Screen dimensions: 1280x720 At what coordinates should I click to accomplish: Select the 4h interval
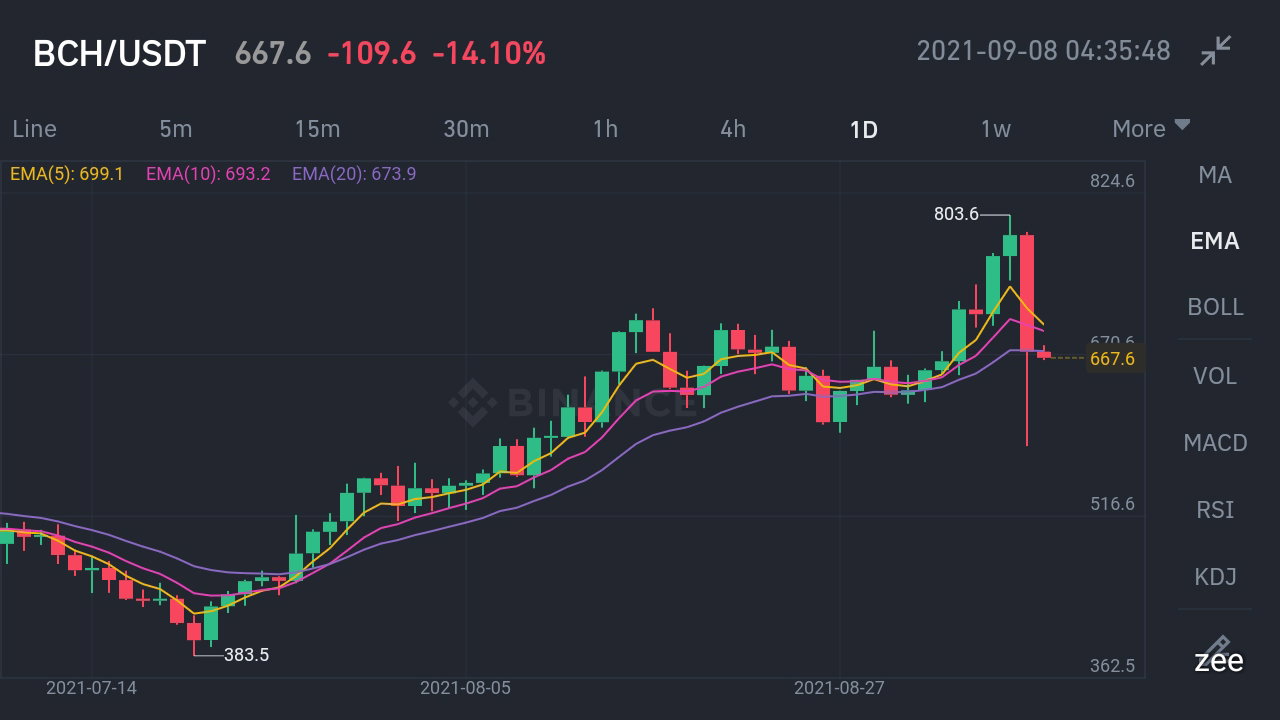(x=733, y=129)
